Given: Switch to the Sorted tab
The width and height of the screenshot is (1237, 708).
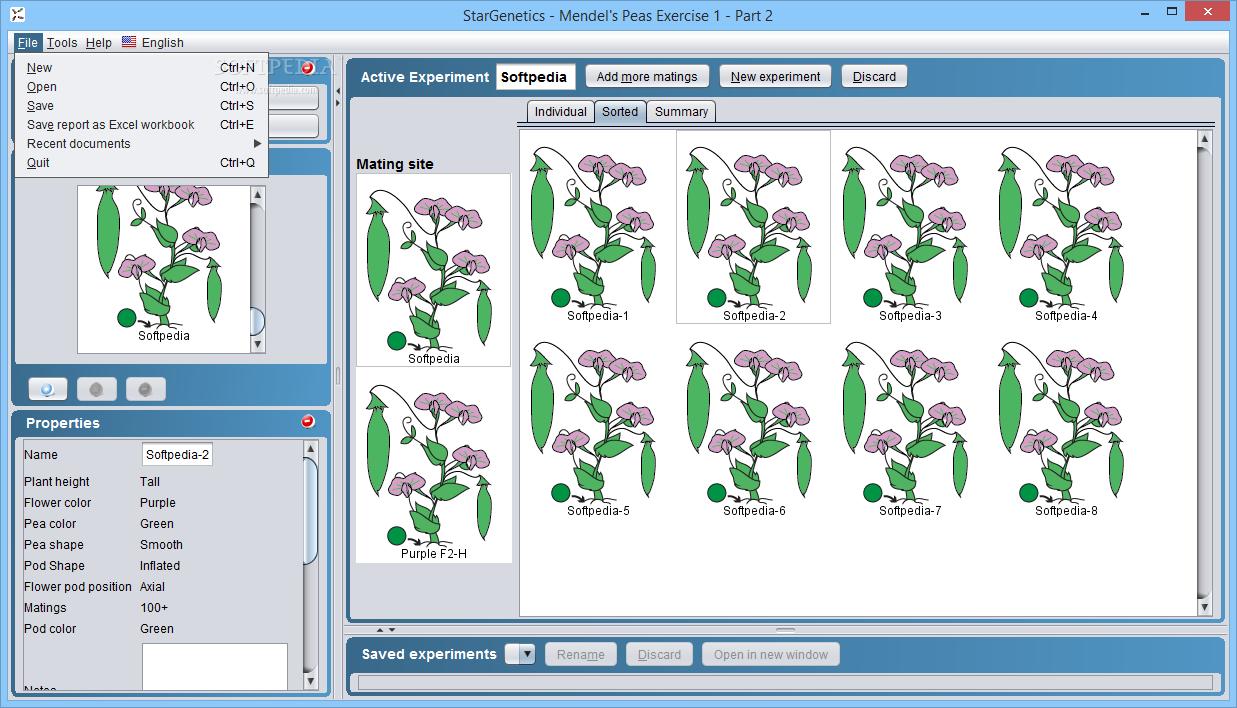Looking at the screenshot, I should (x=620, y=112).
